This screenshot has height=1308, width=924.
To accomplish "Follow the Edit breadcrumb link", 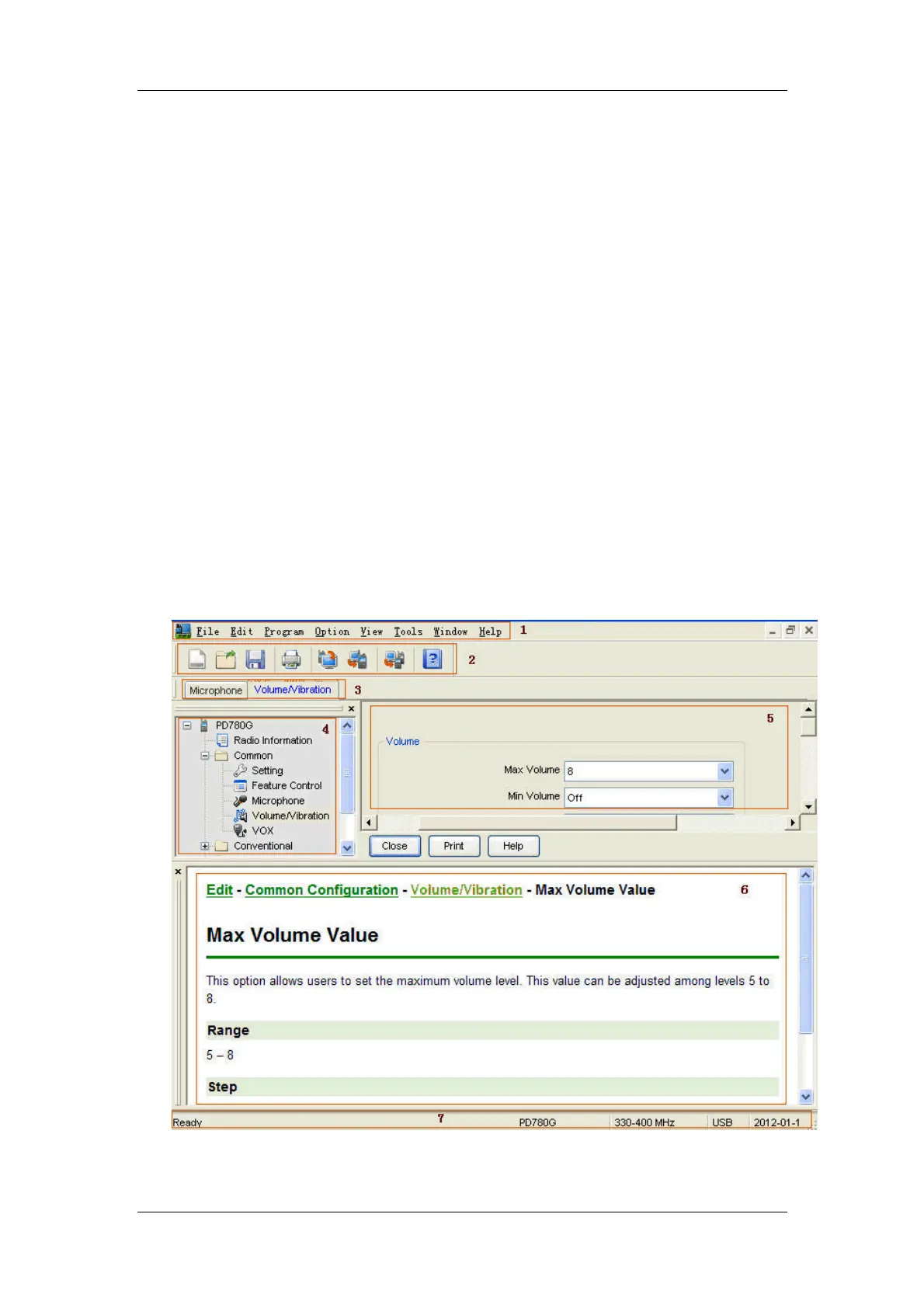I will (x=220, y=890).
